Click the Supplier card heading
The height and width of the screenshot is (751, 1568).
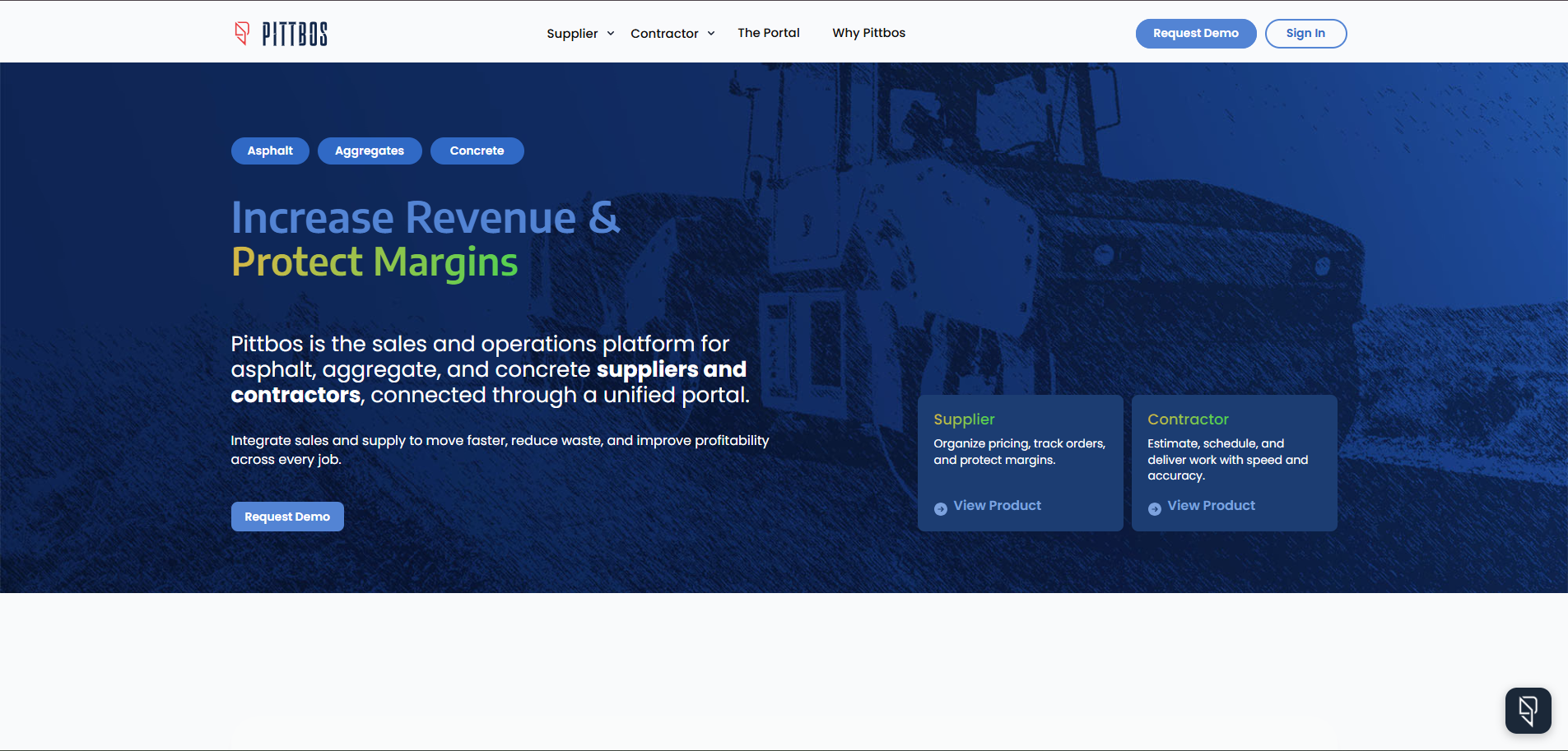tap(964, 420)
